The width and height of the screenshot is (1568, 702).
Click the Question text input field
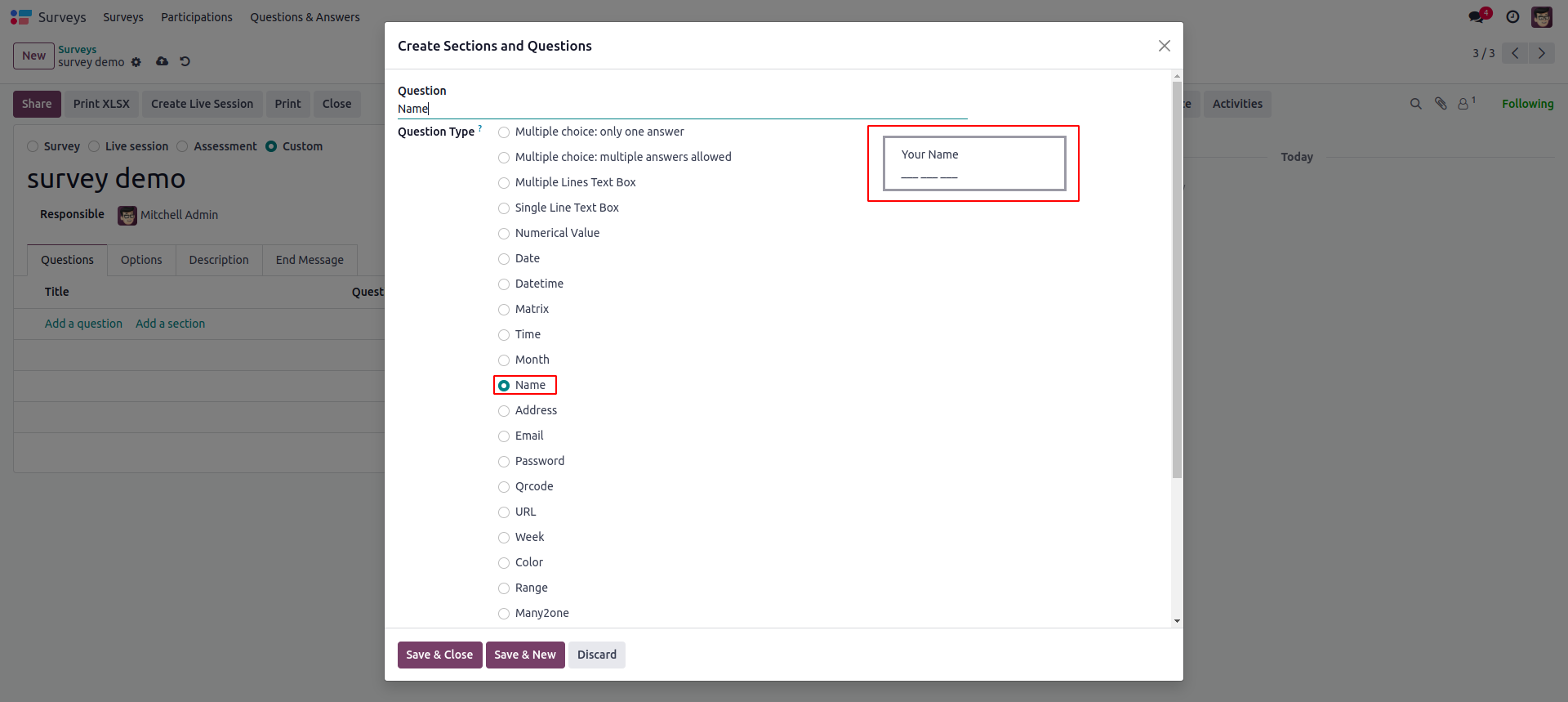tap(682, 109)
